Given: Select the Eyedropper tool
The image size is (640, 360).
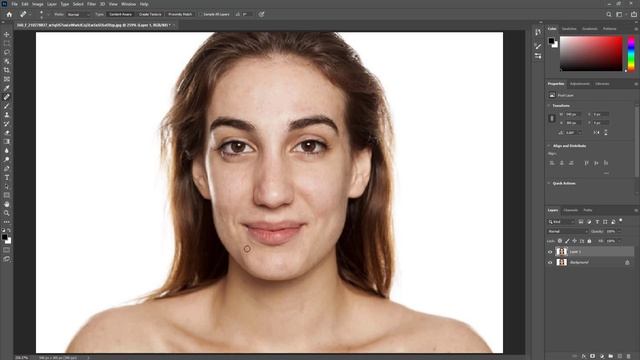Looking at the screenshot, I should [7, 88].
